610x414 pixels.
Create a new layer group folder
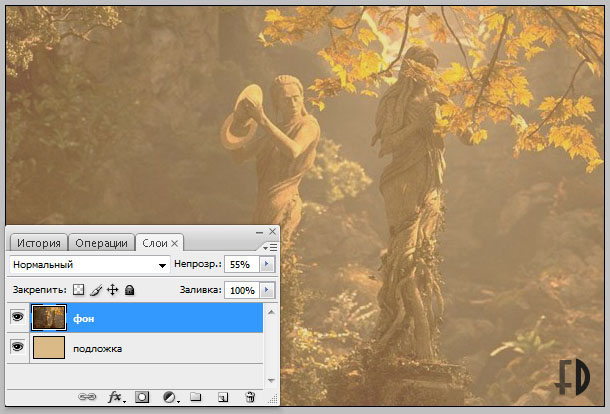[x=196, y=397]
